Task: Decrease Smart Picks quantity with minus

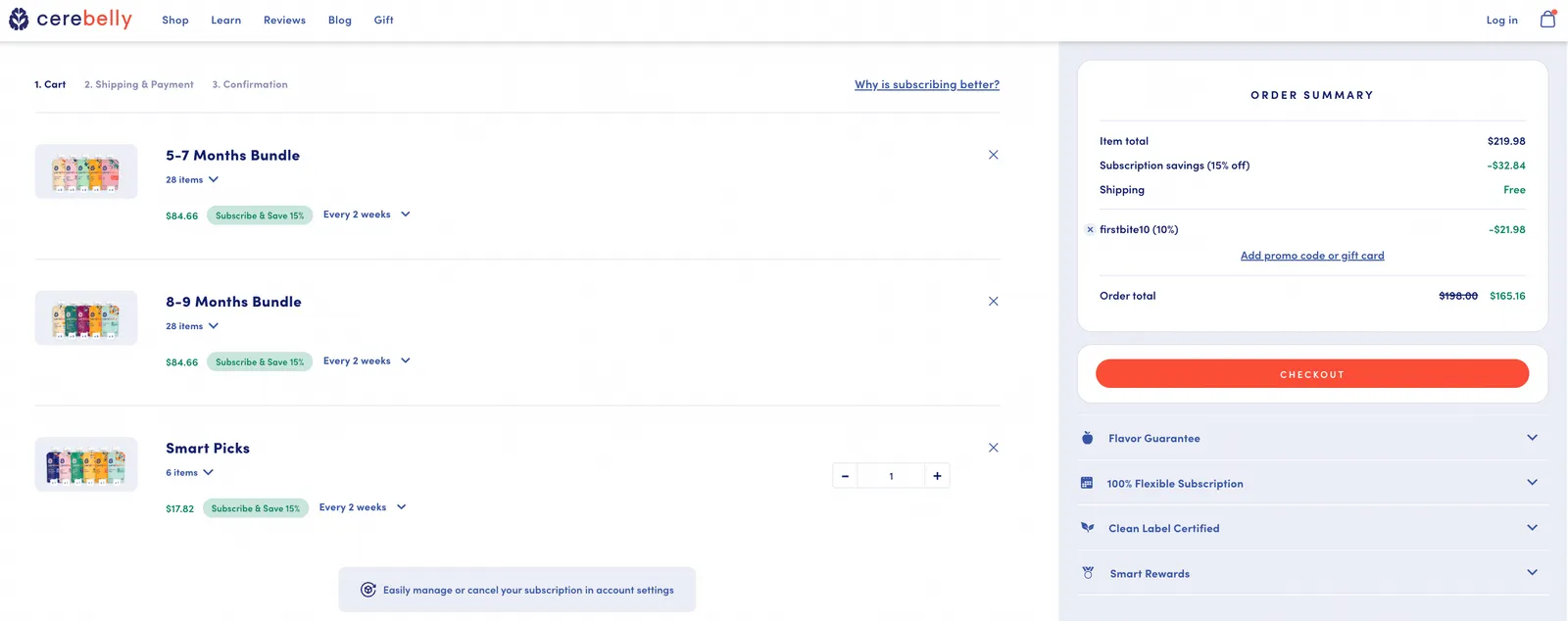Action: [845, 476]
